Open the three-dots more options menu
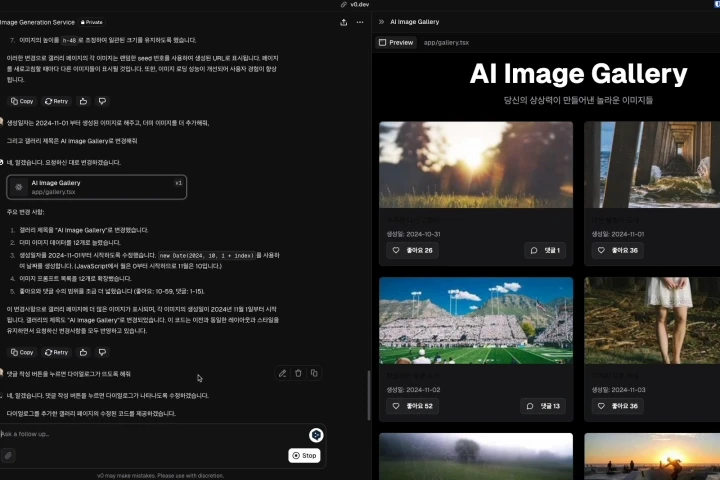720x480 pixels. click(360, 22)
